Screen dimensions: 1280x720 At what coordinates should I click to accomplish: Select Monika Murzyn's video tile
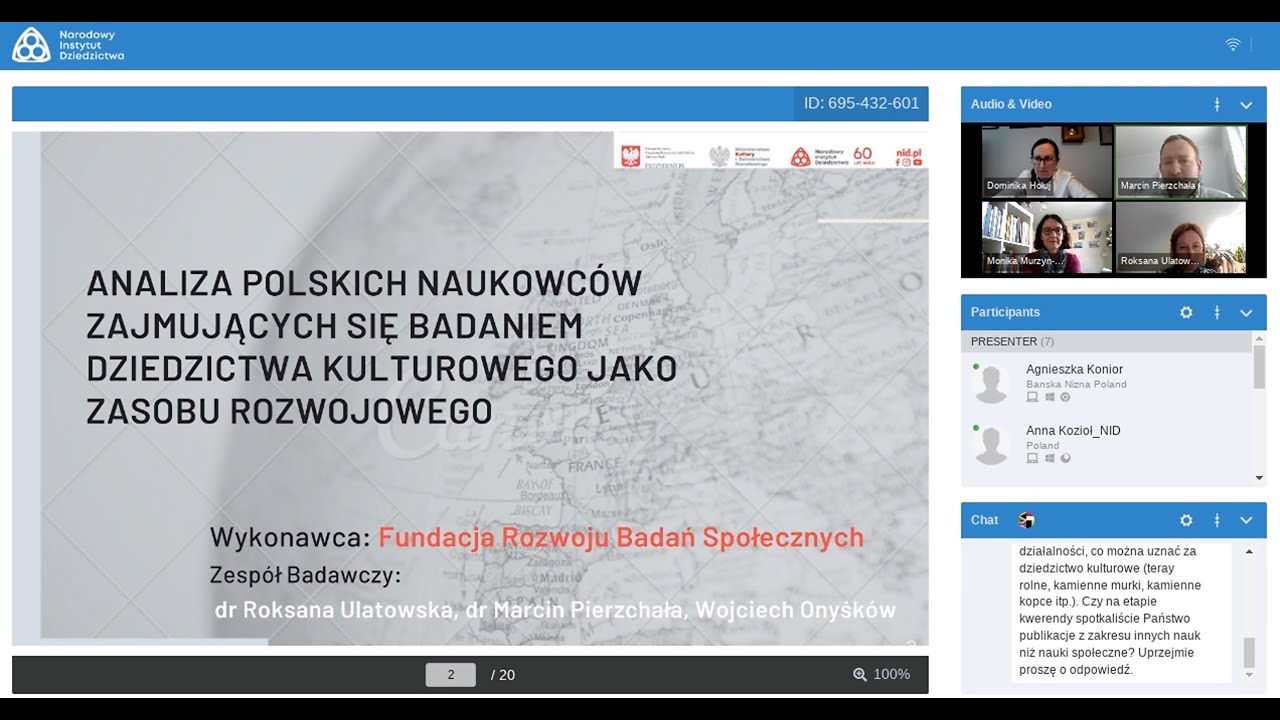(x=1047, y=237)
